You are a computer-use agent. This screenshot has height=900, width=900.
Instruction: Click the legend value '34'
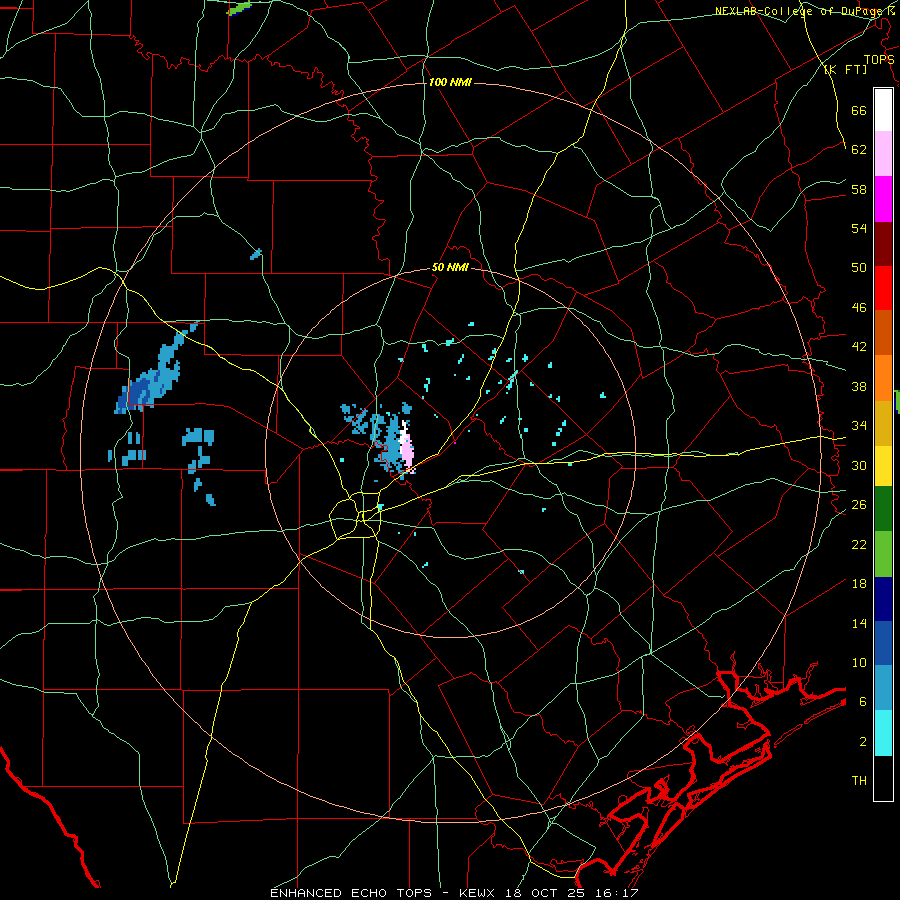tap(859, 425)
